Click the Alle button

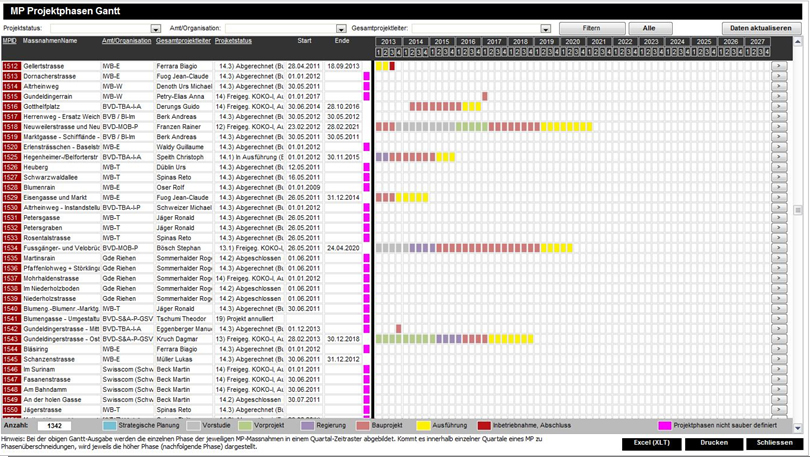pyautogui.click(x=650, y=28)
